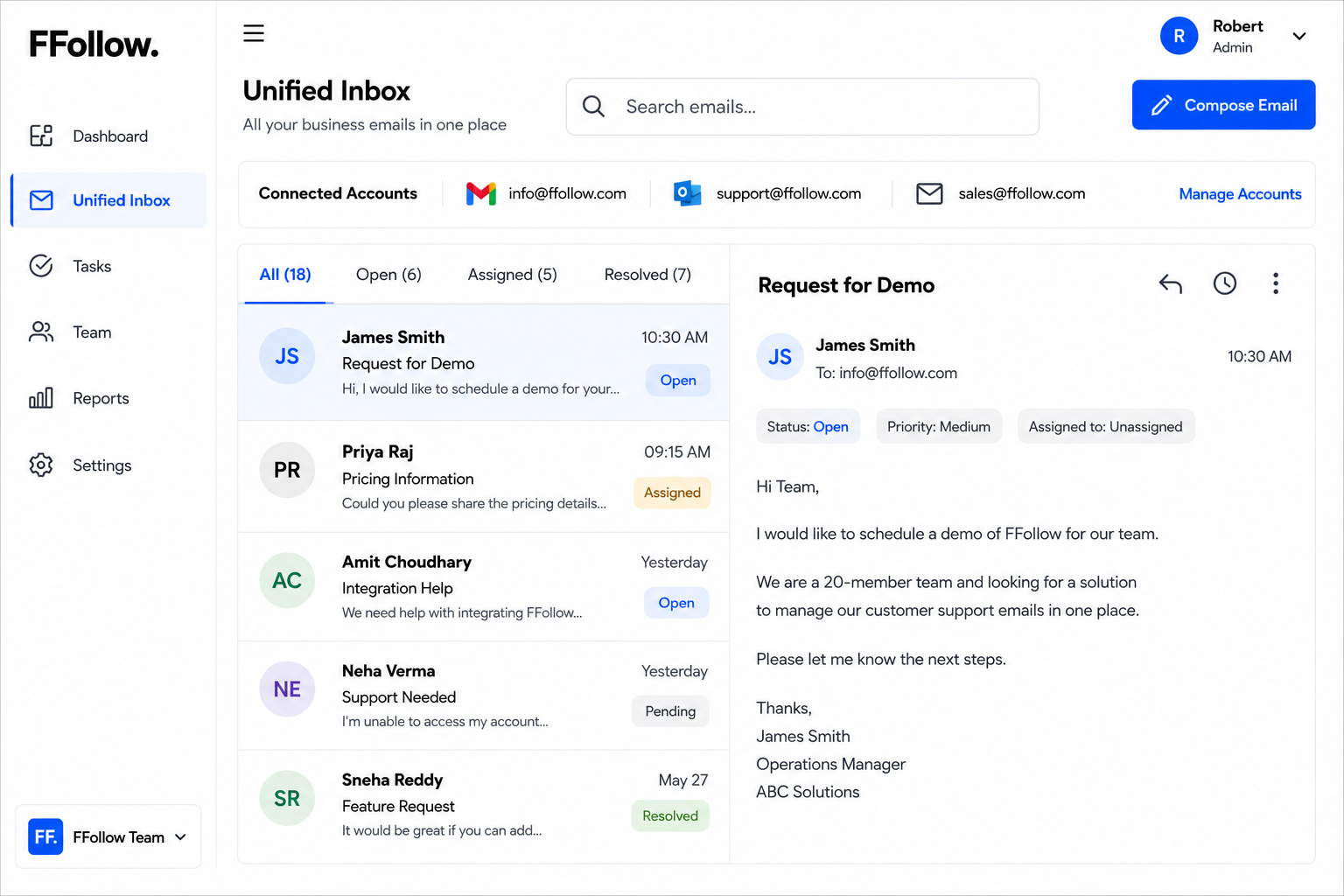The height and width of the screenshot is (896, 1344).
Task: Select Unified Inbox in sidebar
Action: click(x=108, y=200)
